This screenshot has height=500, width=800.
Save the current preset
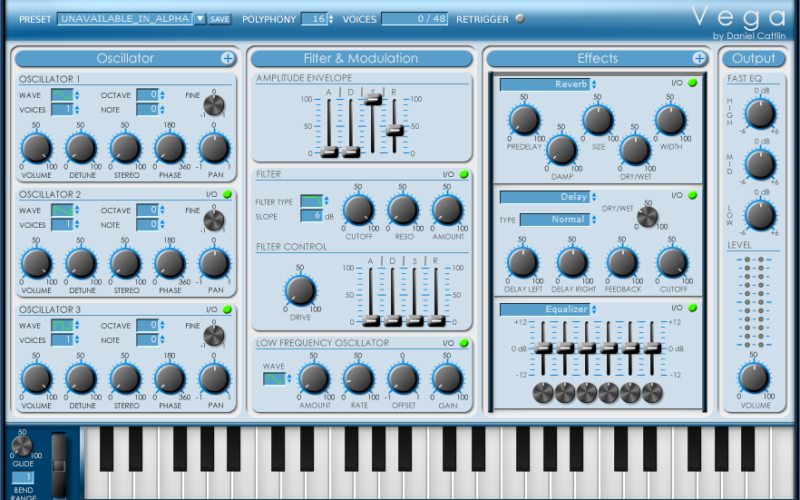tap(219, 19)
